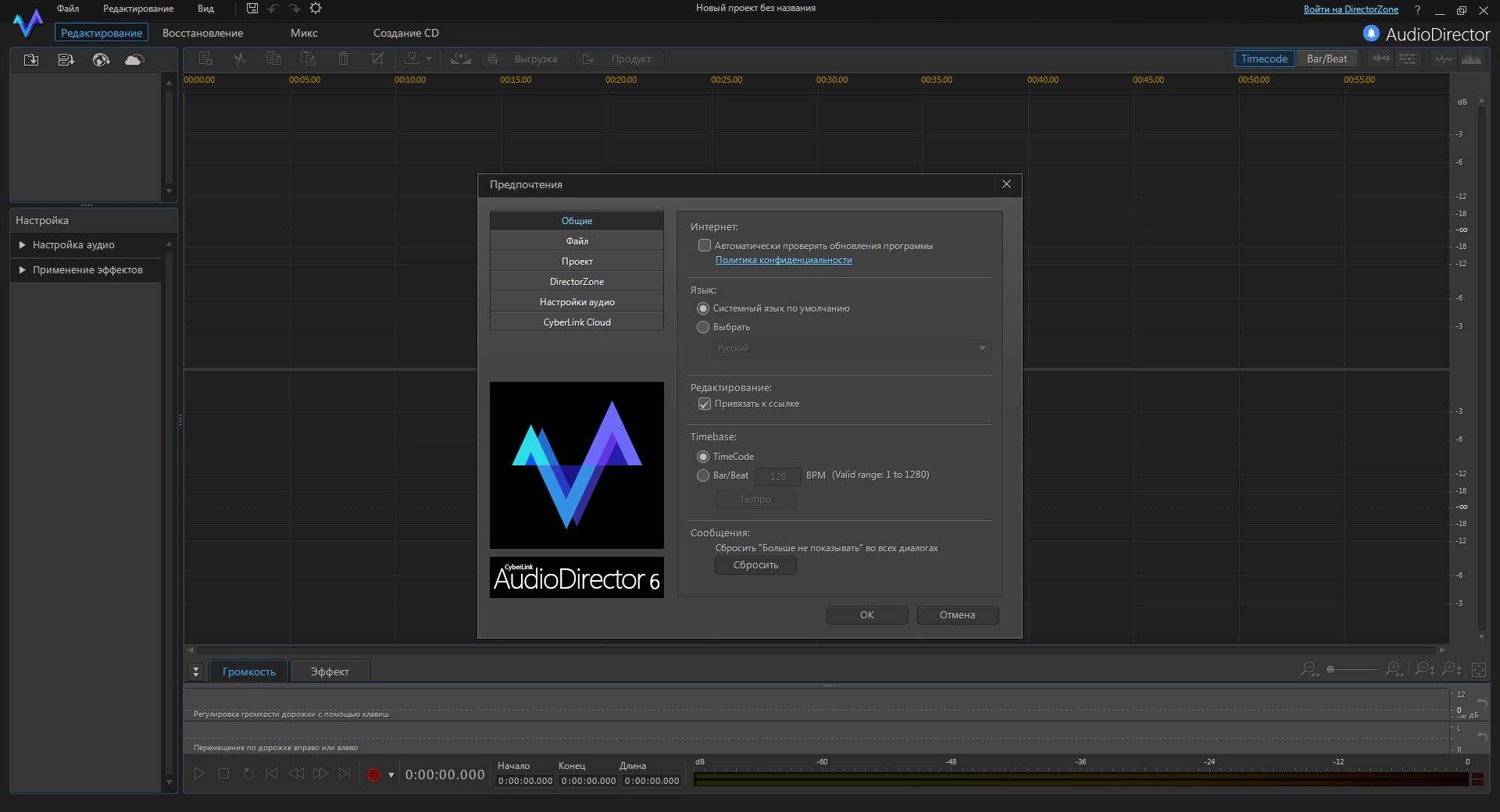Click the Stop button in transport bar
This screenshot has height=812, width=1500.
coord(223,773)
